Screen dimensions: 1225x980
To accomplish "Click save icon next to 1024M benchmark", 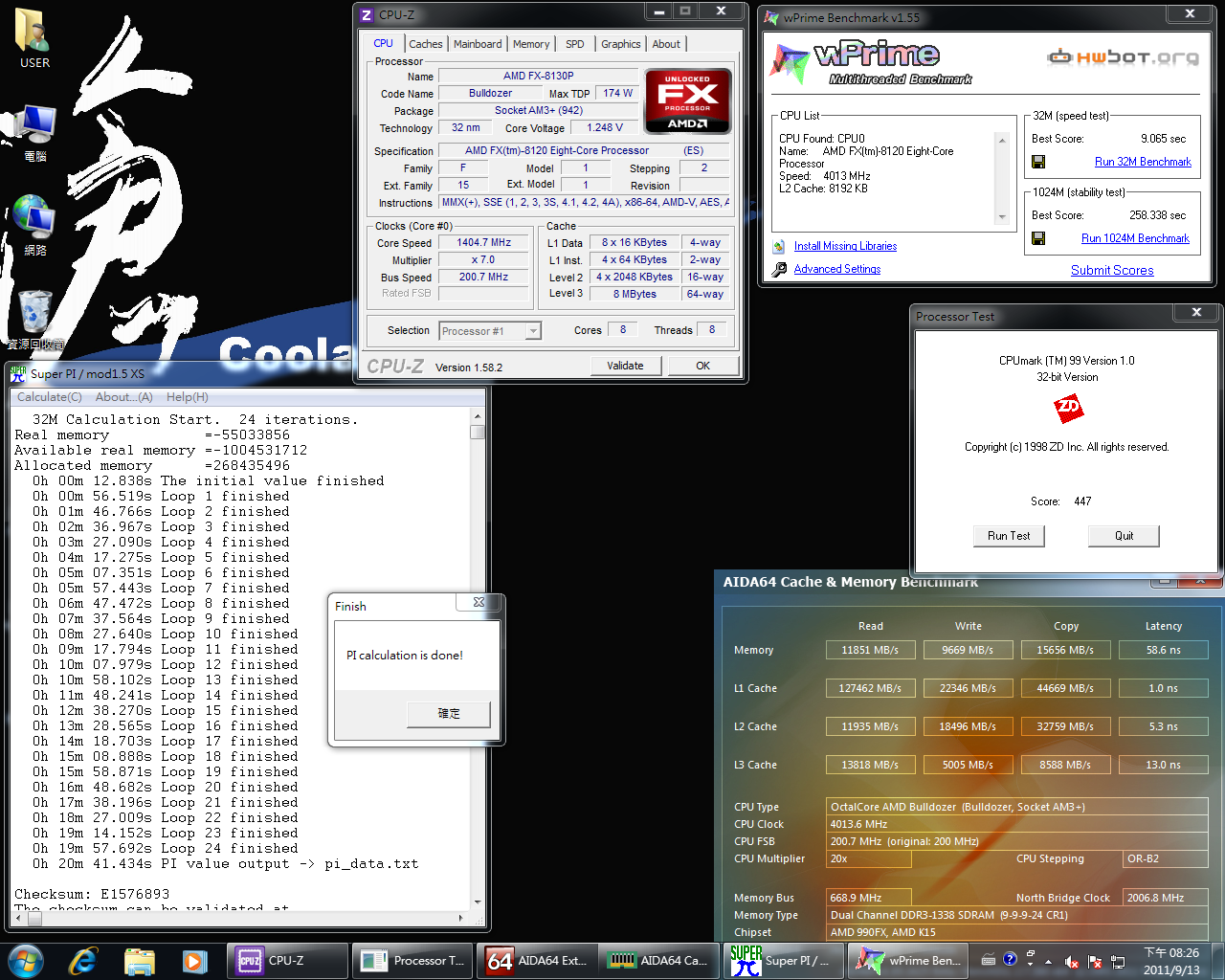I will click(x=1038, y=238).
